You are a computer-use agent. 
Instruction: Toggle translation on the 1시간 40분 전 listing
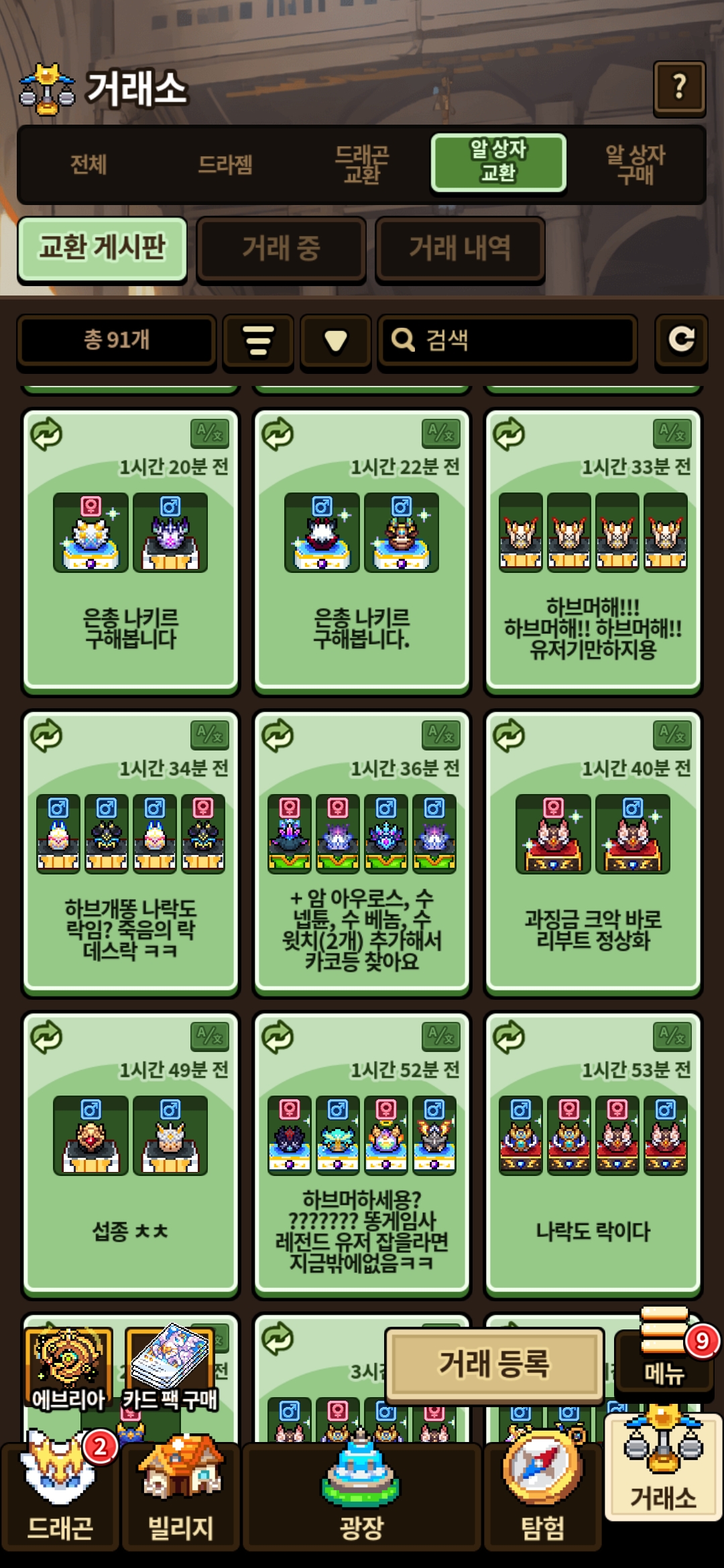[672, 735]
